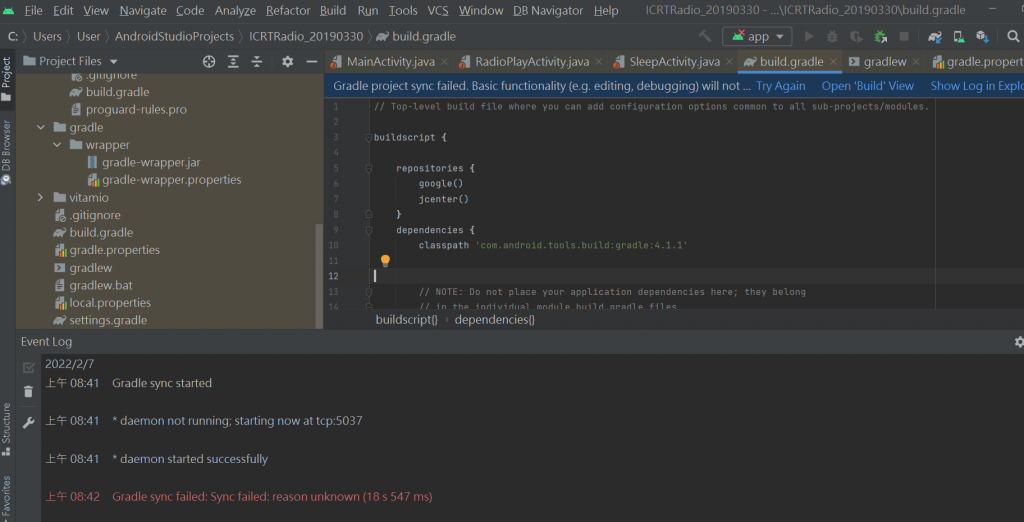Image resolution: width=1024 pixels, height=522 pixels.
Task: Click the Search Everywhere magnifier icon
Action: (1013, 37)
